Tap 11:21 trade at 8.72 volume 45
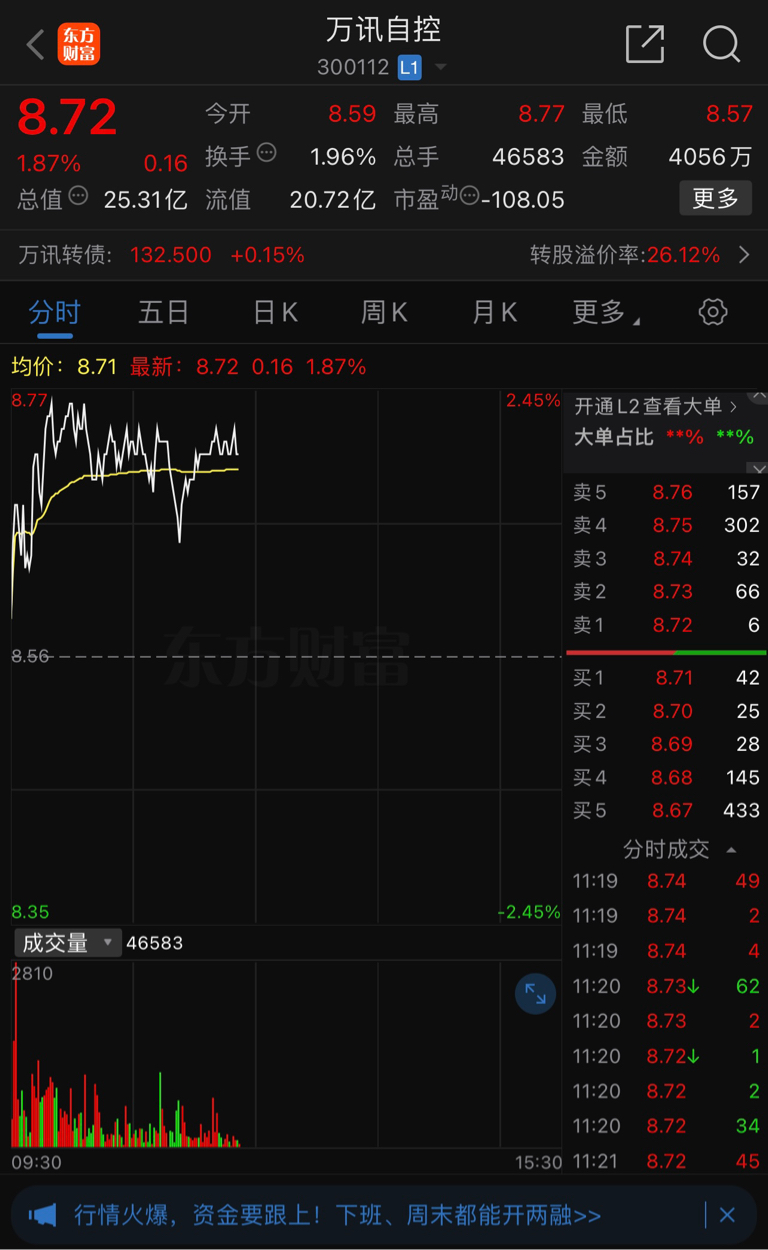This screenshot has width=768, height=1250. 667,1161
